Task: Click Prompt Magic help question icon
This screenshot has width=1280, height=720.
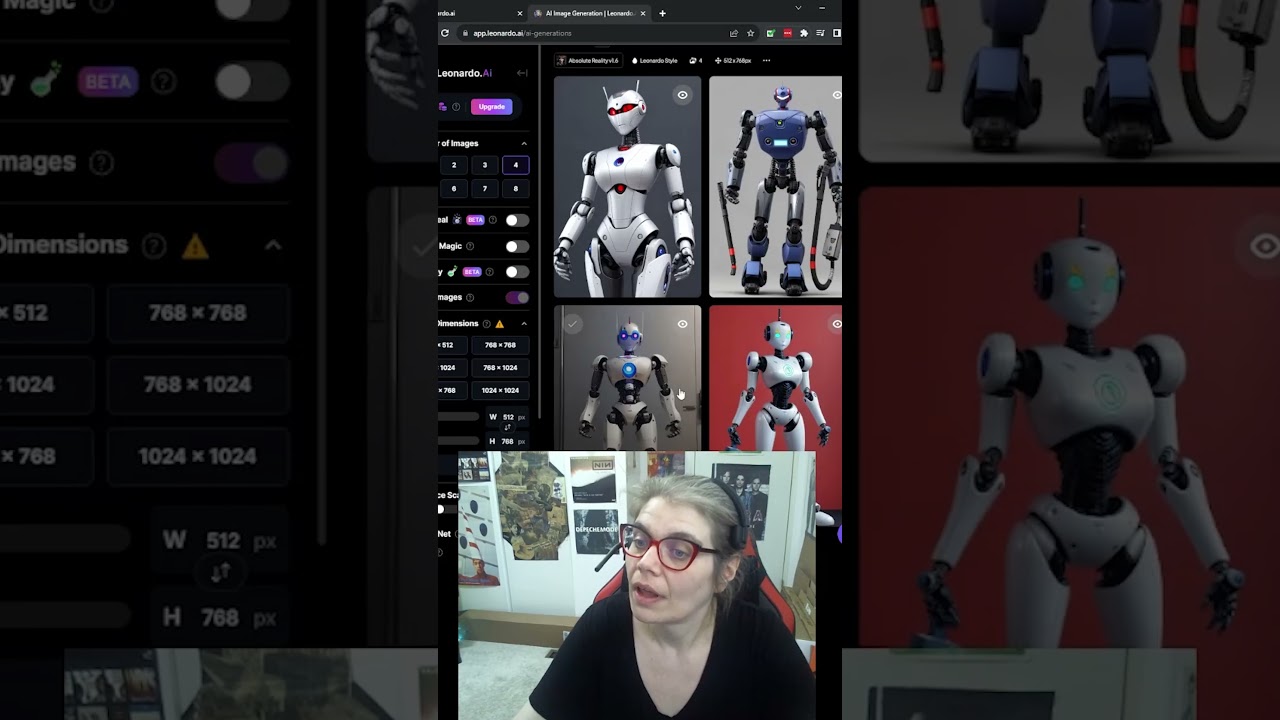Action: pyautogui.click(x=470, y=246)
